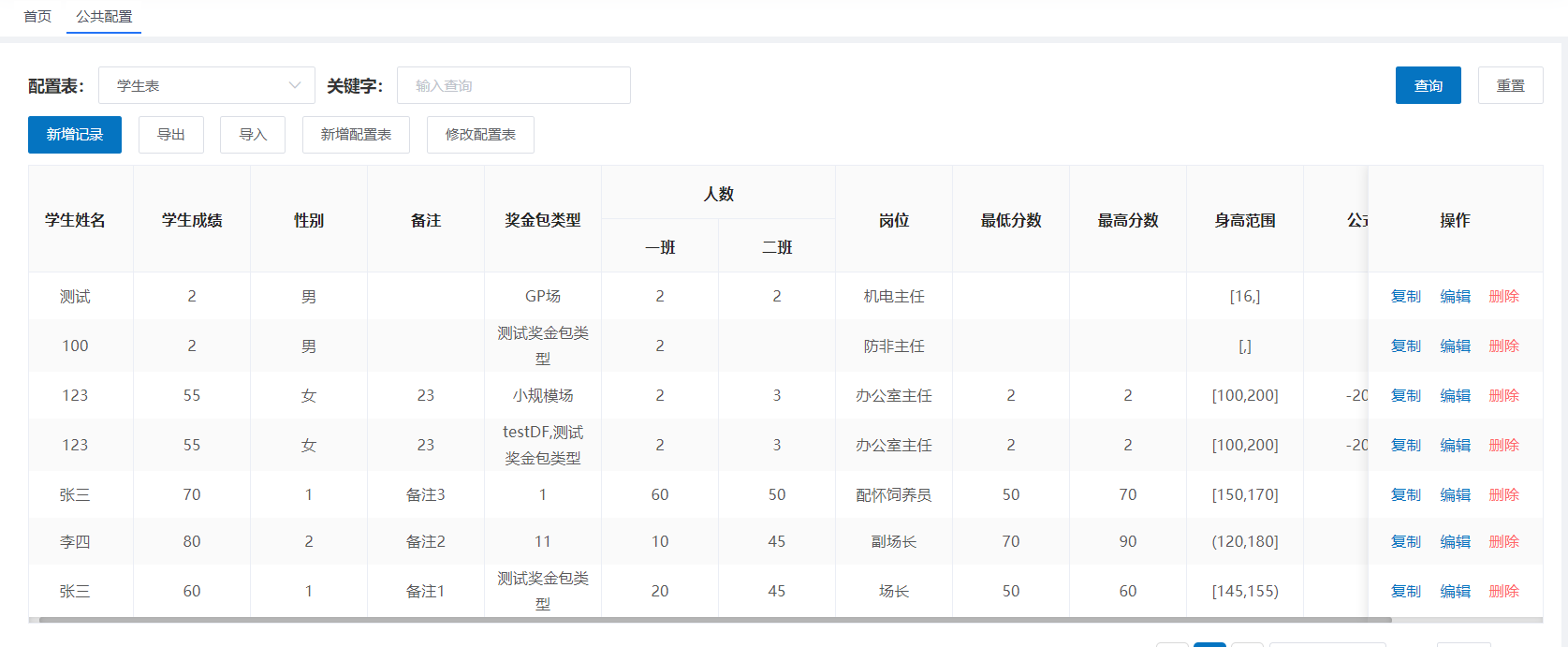
Task: Click the 身高范围 column header
Action: click(1245, 220)
